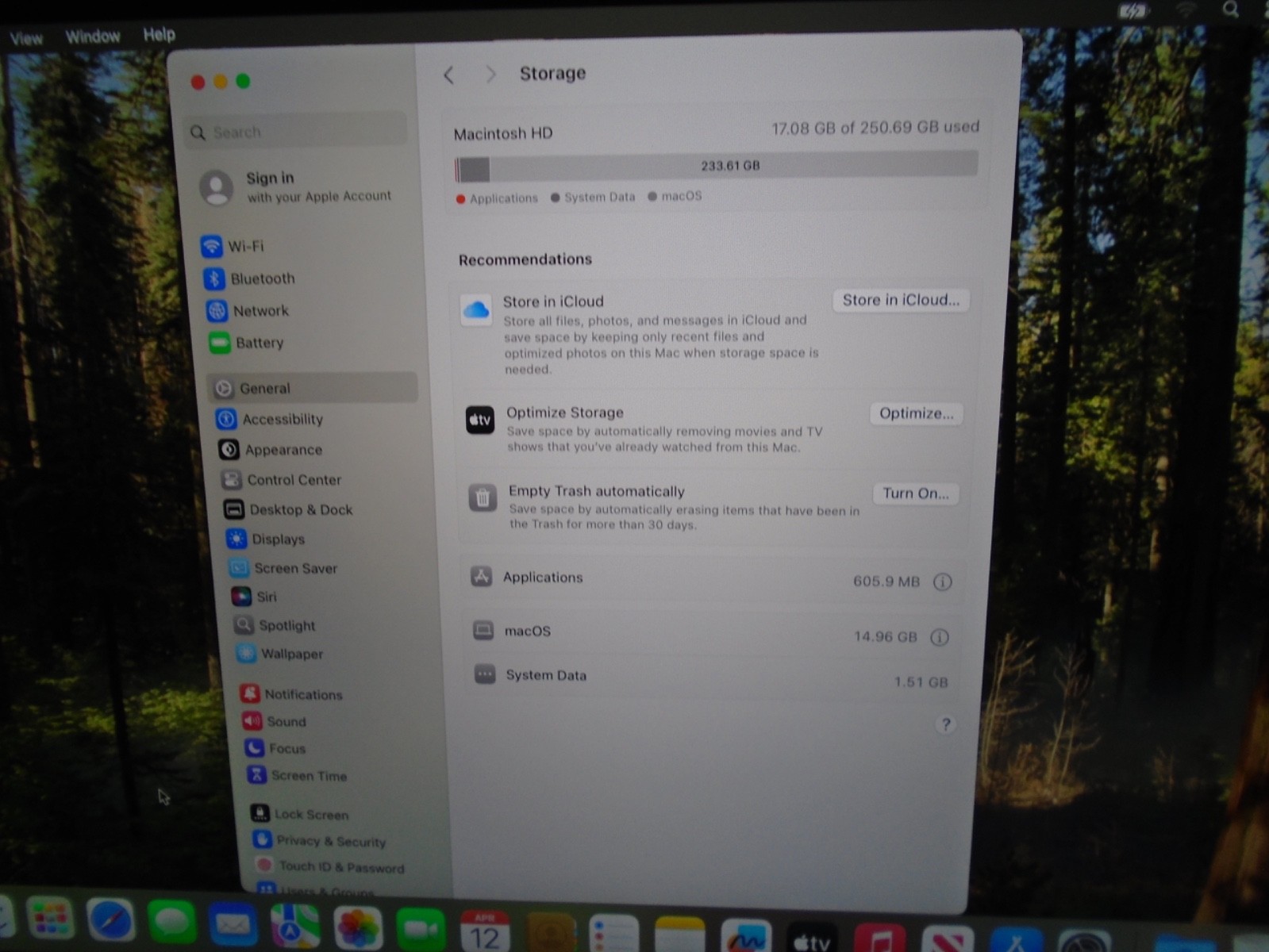Click the Optimize… button
Viewport: 1269px width, 952px height.
pyautogui.click(x=916, y=413)
